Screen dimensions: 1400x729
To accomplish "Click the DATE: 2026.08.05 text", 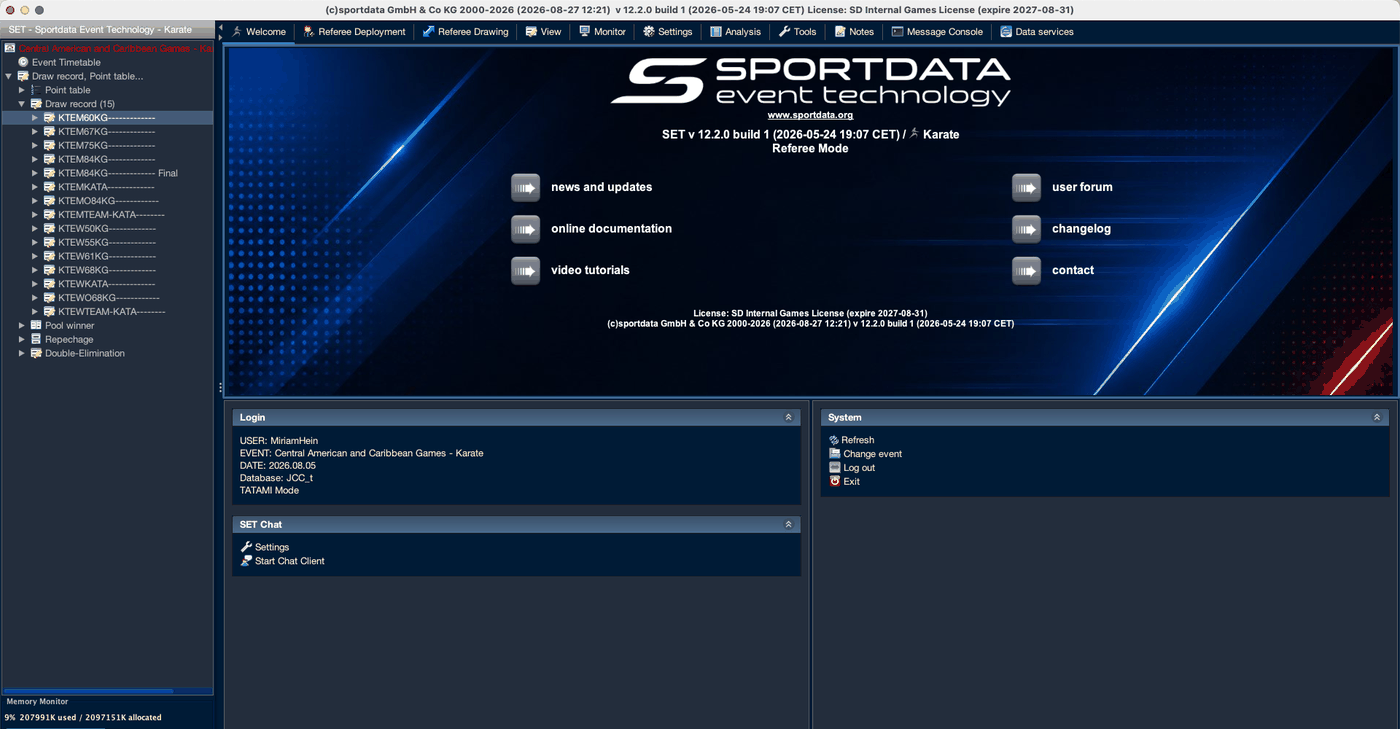I will 278,465.
